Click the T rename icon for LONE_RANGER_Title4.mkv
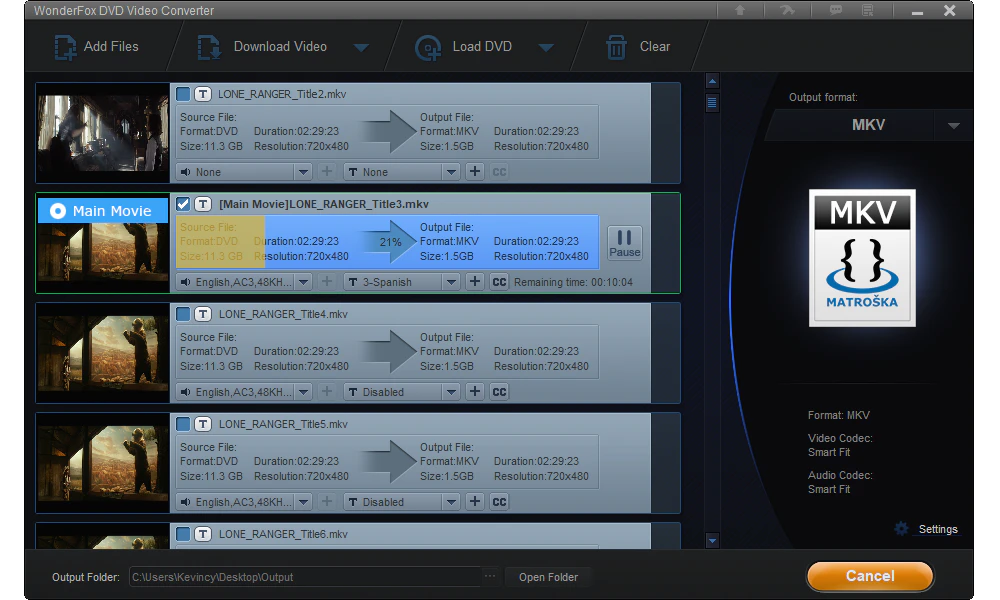 click(x=203, y=314)
